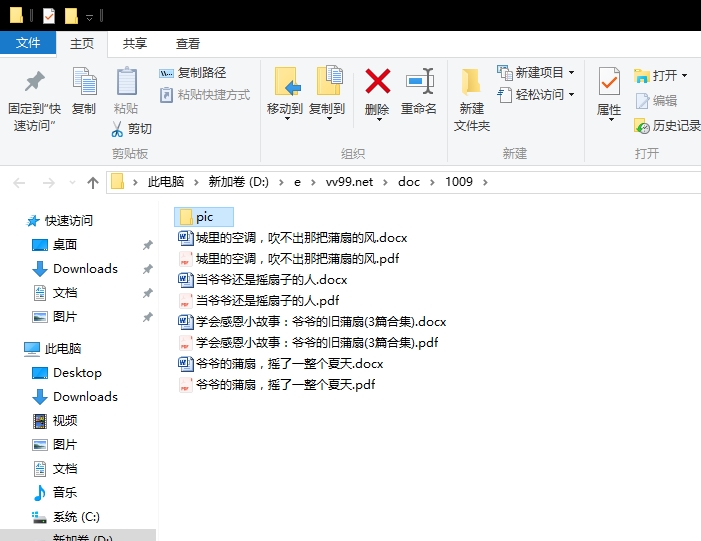Screen dimensions: 701x541
Task: Click the Properties (属性) checkmark icon
Action: [x=609, y=81]
